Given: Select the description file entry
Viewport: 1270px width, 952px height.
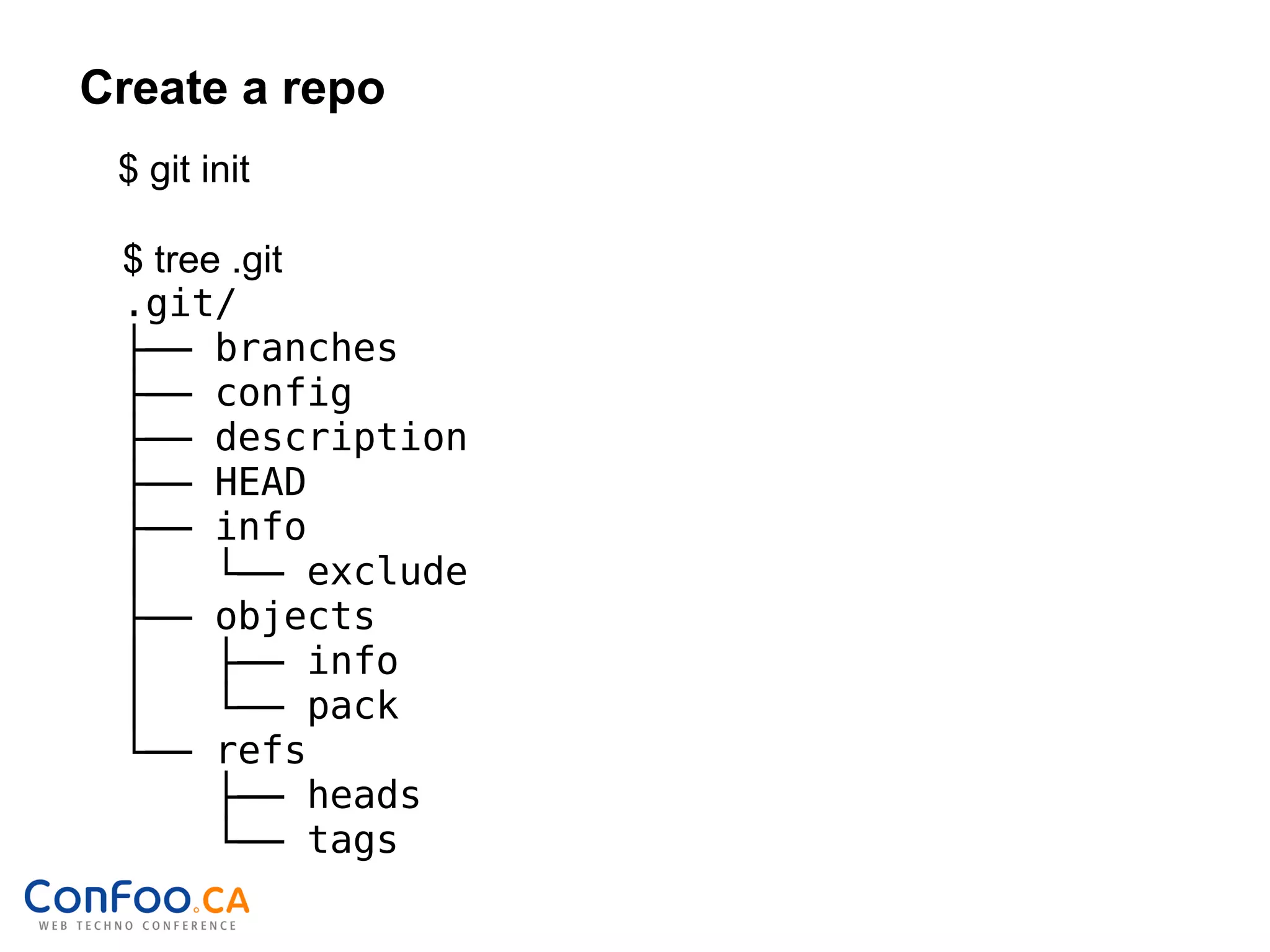Looking at the screenshot, I should [341, 438].
